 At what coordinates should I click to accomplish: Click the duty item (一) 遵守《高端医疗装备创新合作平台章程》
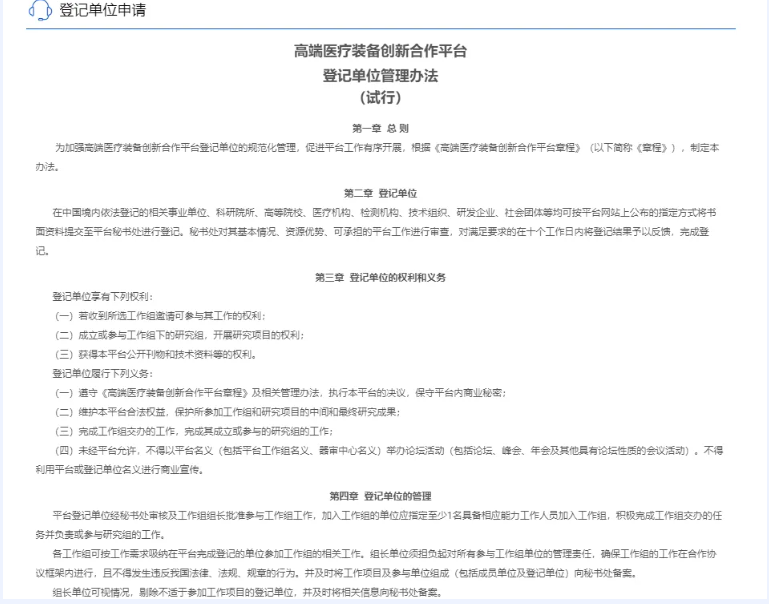280,393
